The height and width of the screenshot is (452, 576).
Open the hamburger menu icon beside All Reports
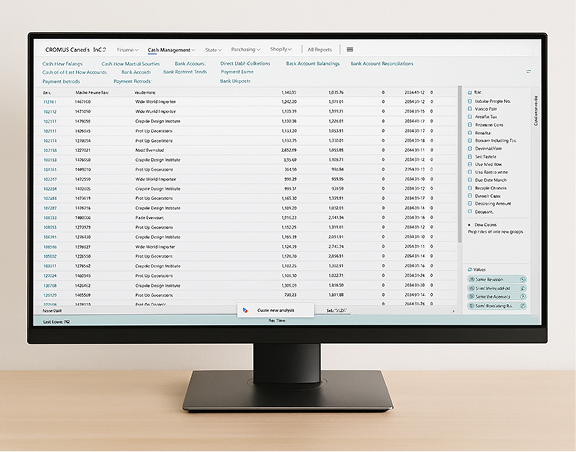(350, 49)
